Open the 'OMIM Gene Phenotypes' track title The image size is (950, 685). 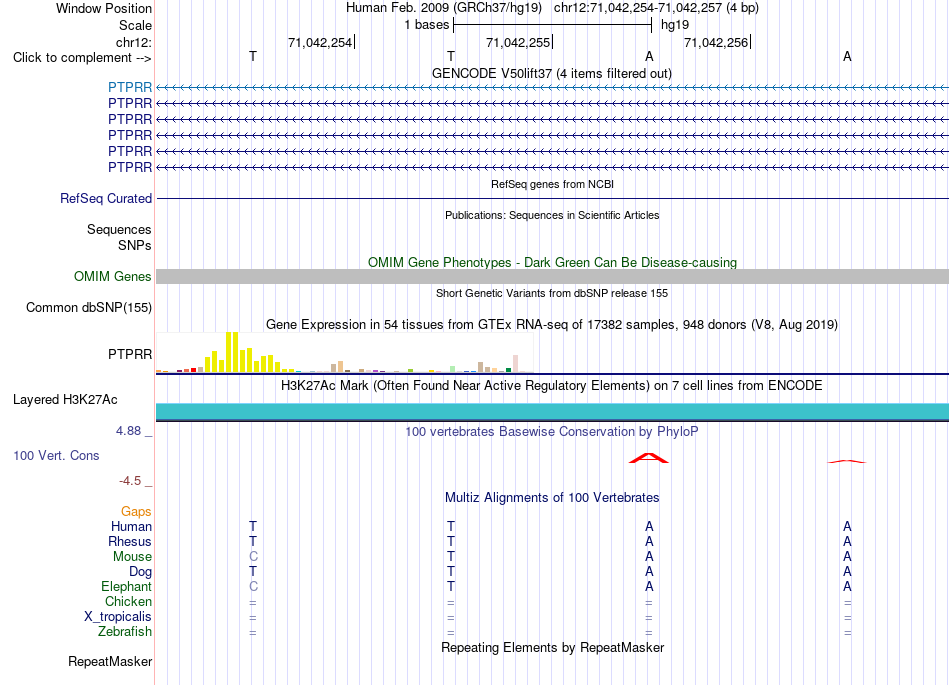552,262
